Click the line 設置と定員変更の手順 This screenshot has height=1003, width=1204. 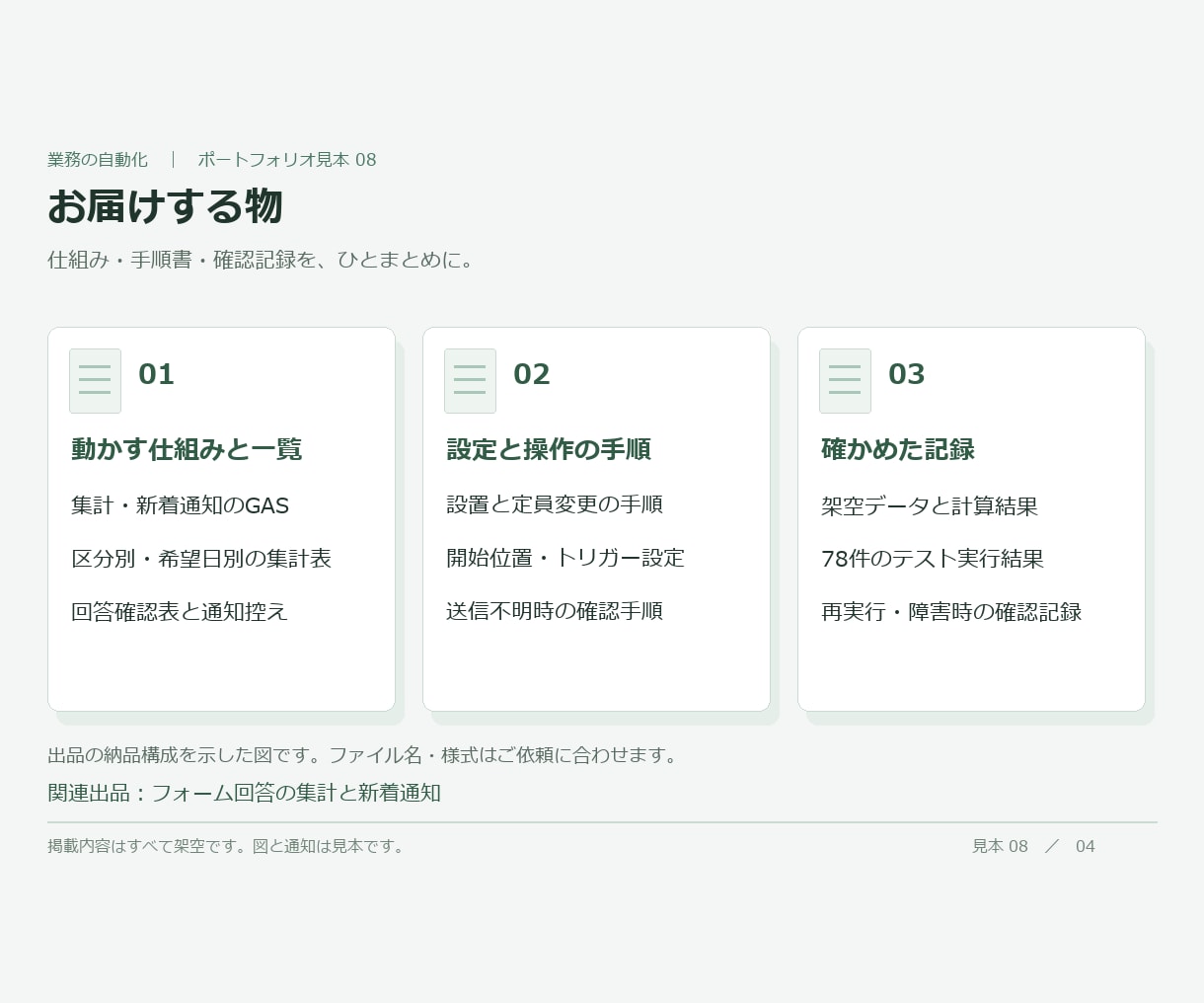555,504
